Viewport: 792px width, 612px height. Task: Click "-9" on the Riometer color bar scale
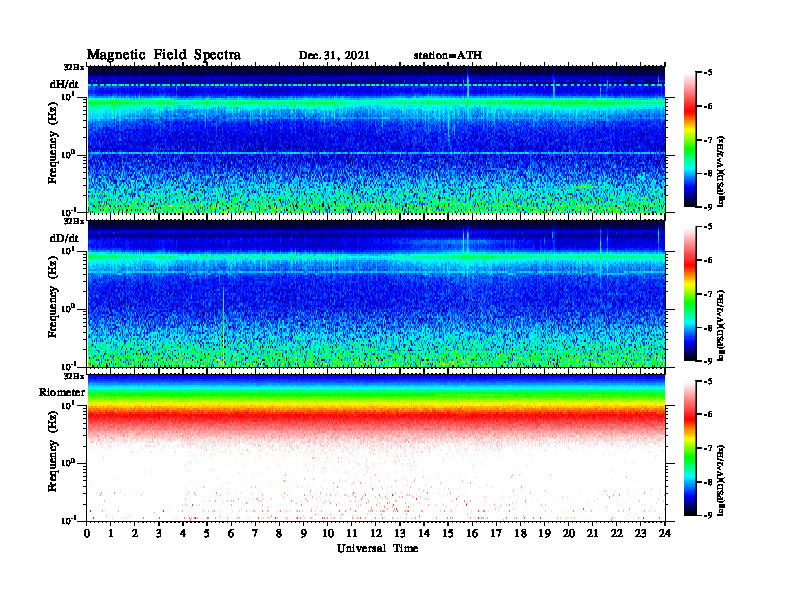pos(708,516)
